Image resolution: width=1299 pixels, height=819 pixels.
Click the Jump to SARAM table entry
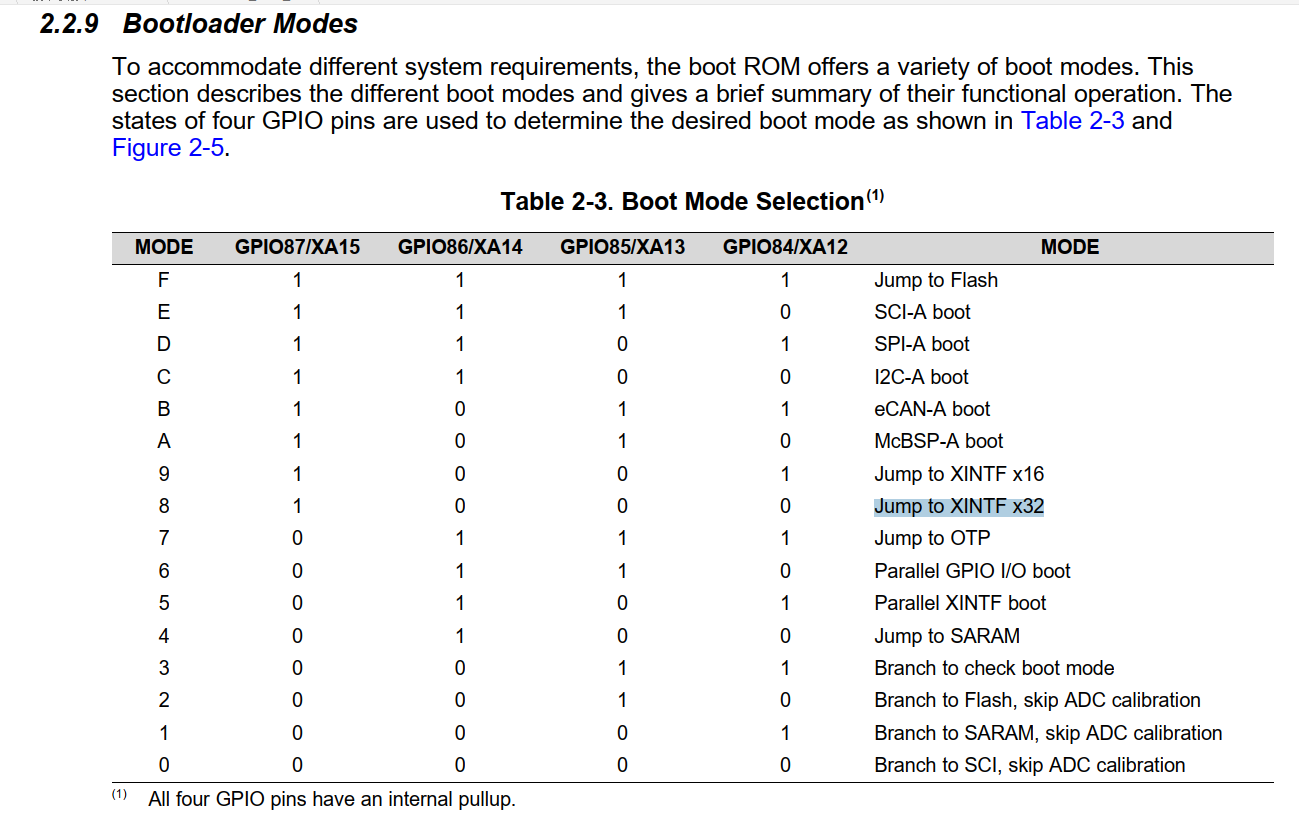[946, 636]
